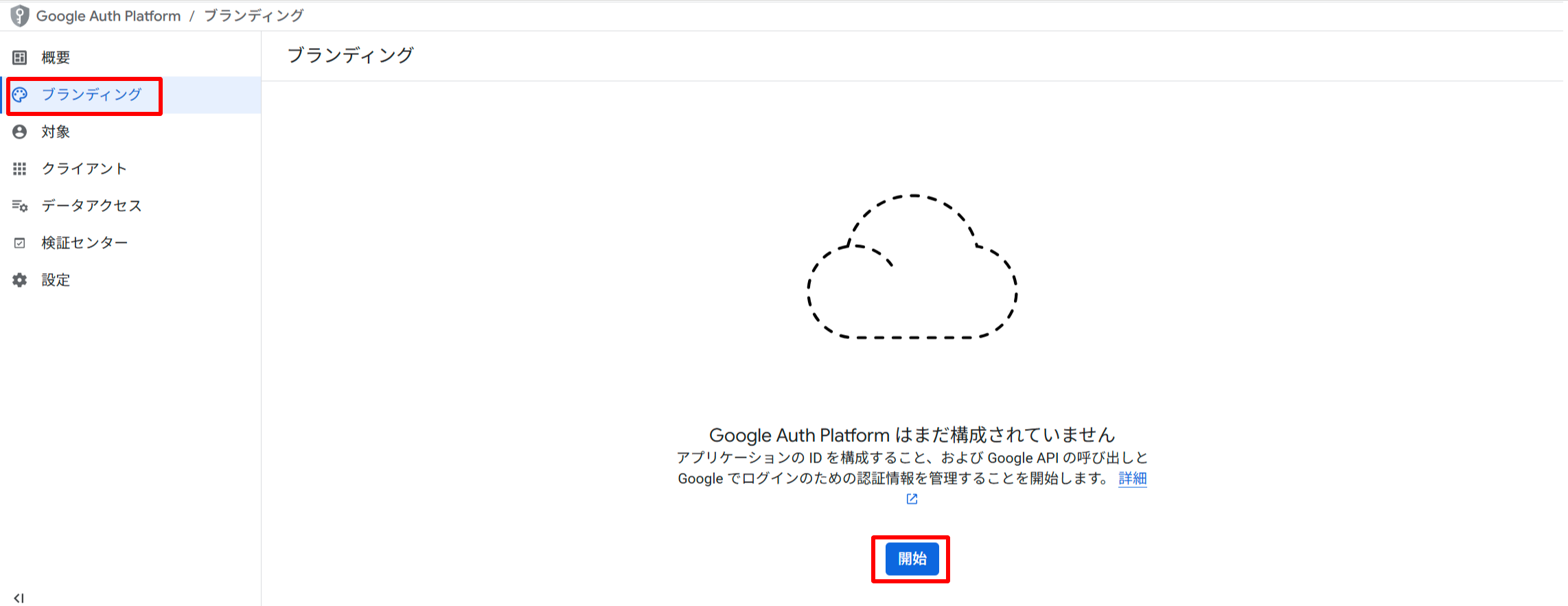Click the ブランディング breadcrumb text

tap(254, 16)
